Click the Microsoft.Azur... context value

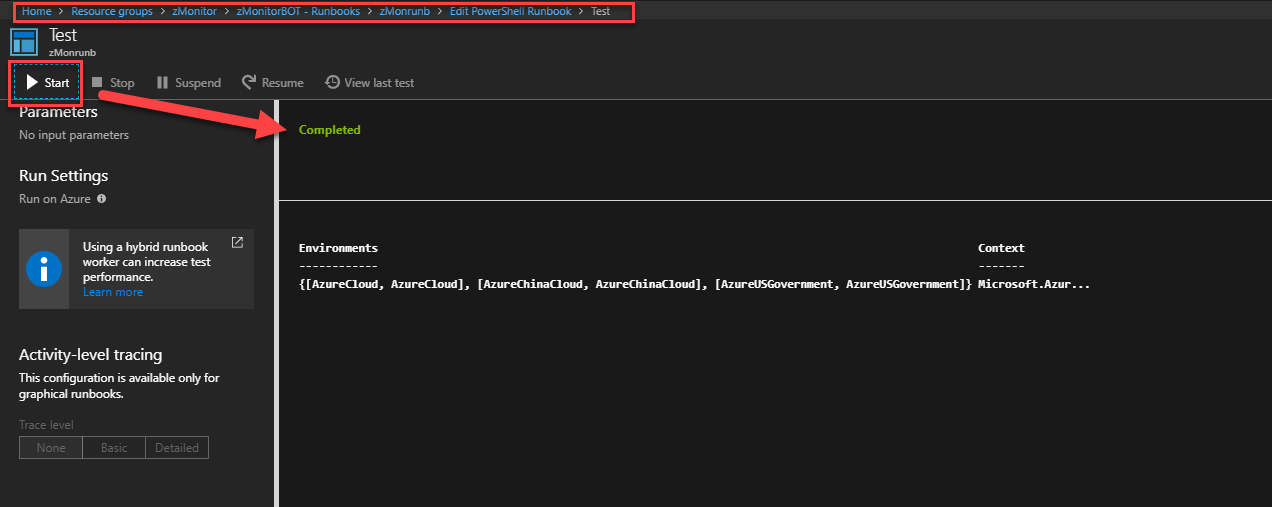1034,285
